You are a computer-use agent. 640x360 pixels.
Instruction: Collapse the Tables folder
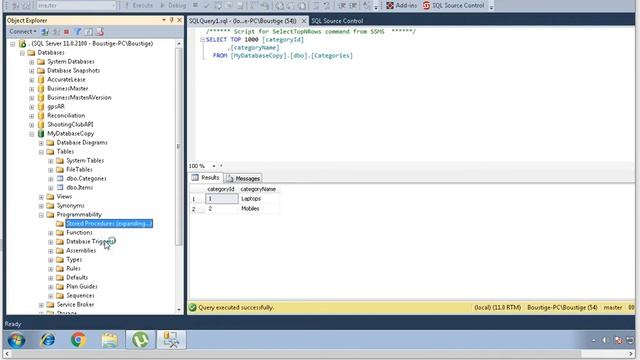(41, 152)
